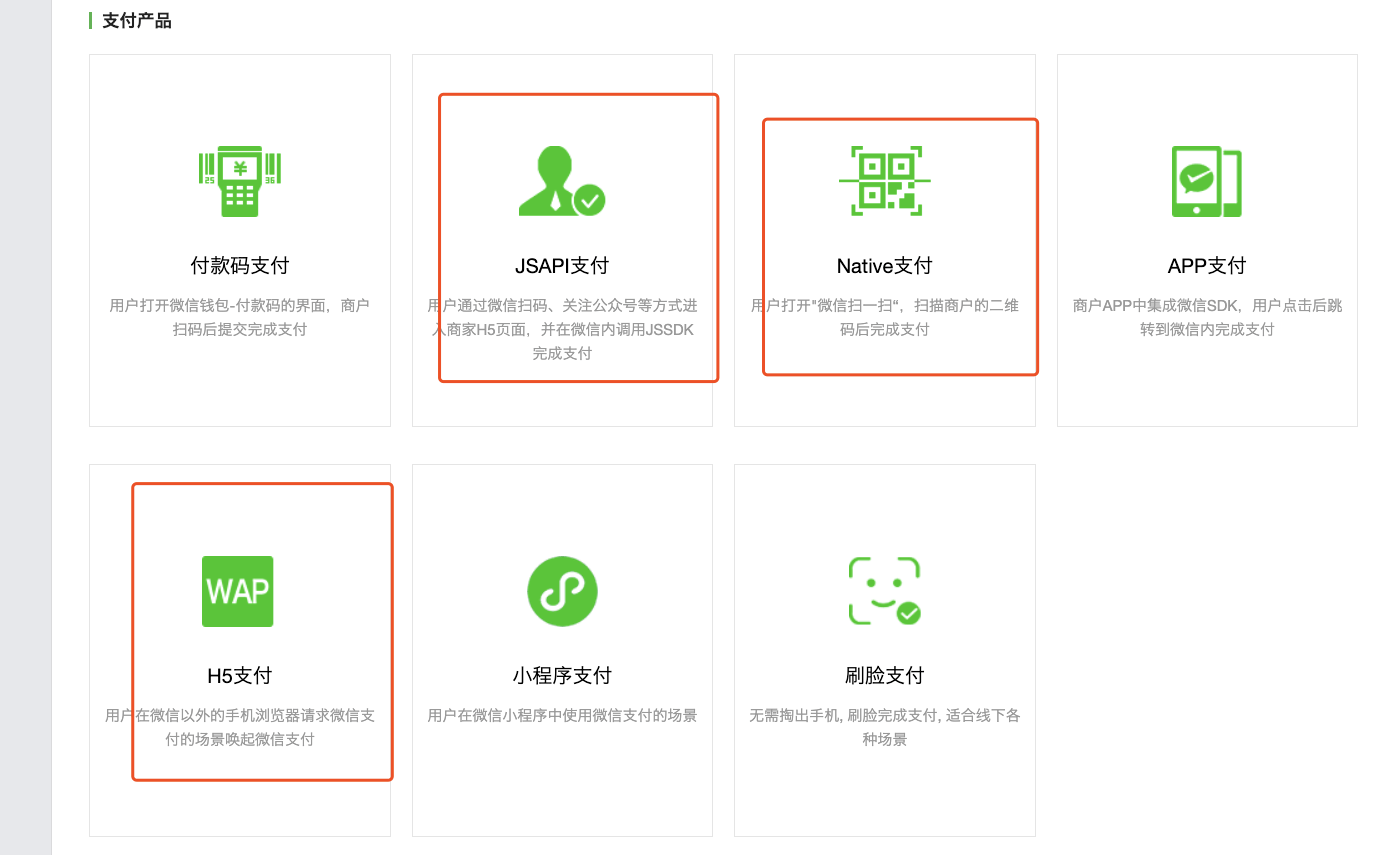
Task: Click the 支付产品 section heading
Action: (x=137, y=21)
